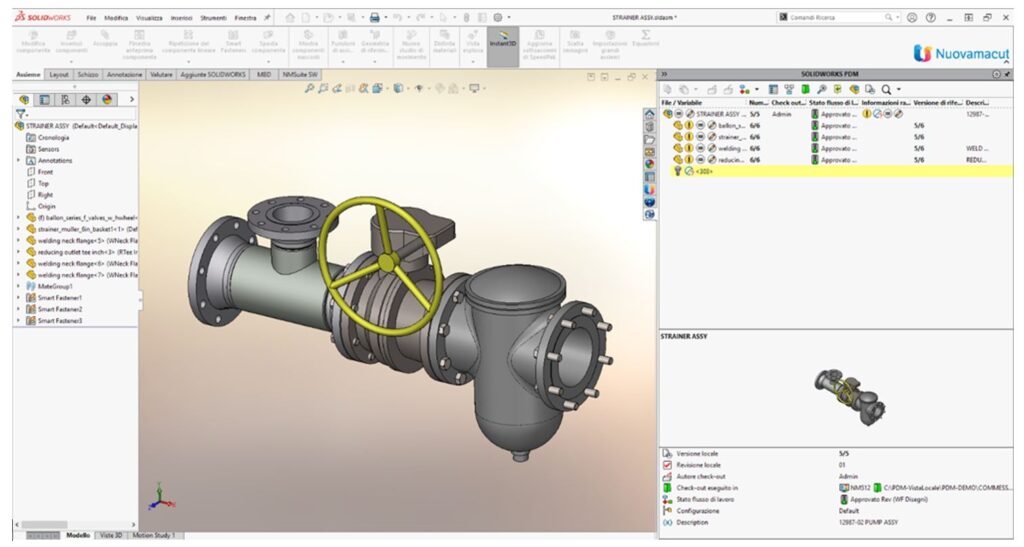Switch to the Valutare tab

161,74
